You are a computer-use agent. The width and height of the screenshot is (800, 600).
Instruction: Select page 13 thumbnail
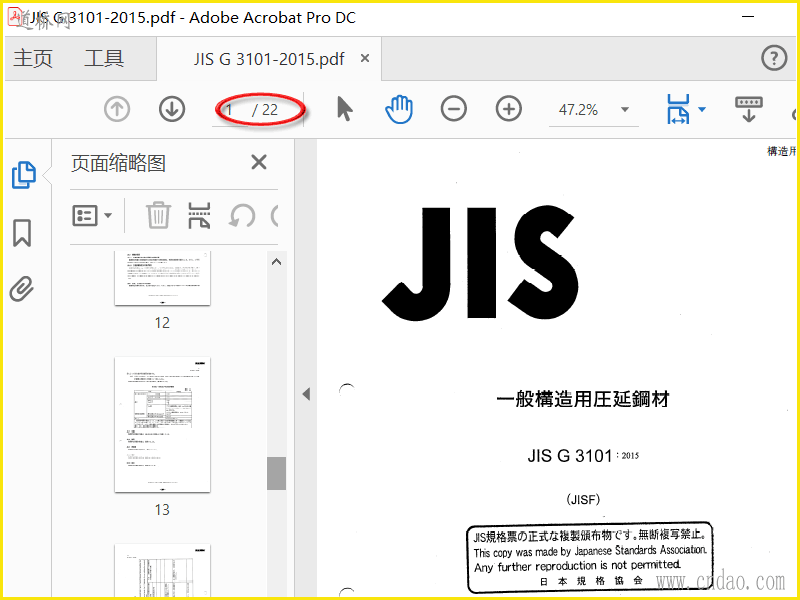tap(162, 424)
